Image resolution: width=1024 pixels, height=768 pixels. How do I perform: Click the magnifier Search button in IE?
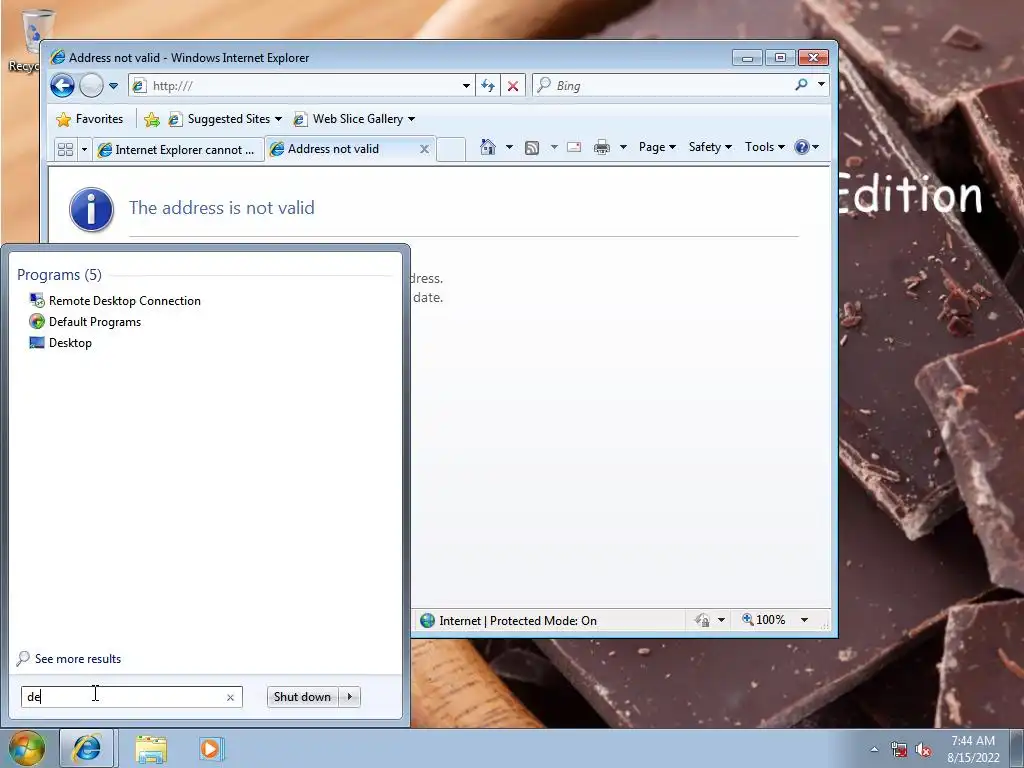tap(801, 84)
